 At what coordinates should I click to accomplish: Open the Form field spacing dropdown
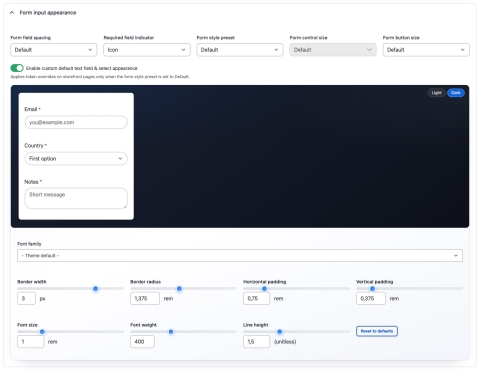click(x=54, y=50)
